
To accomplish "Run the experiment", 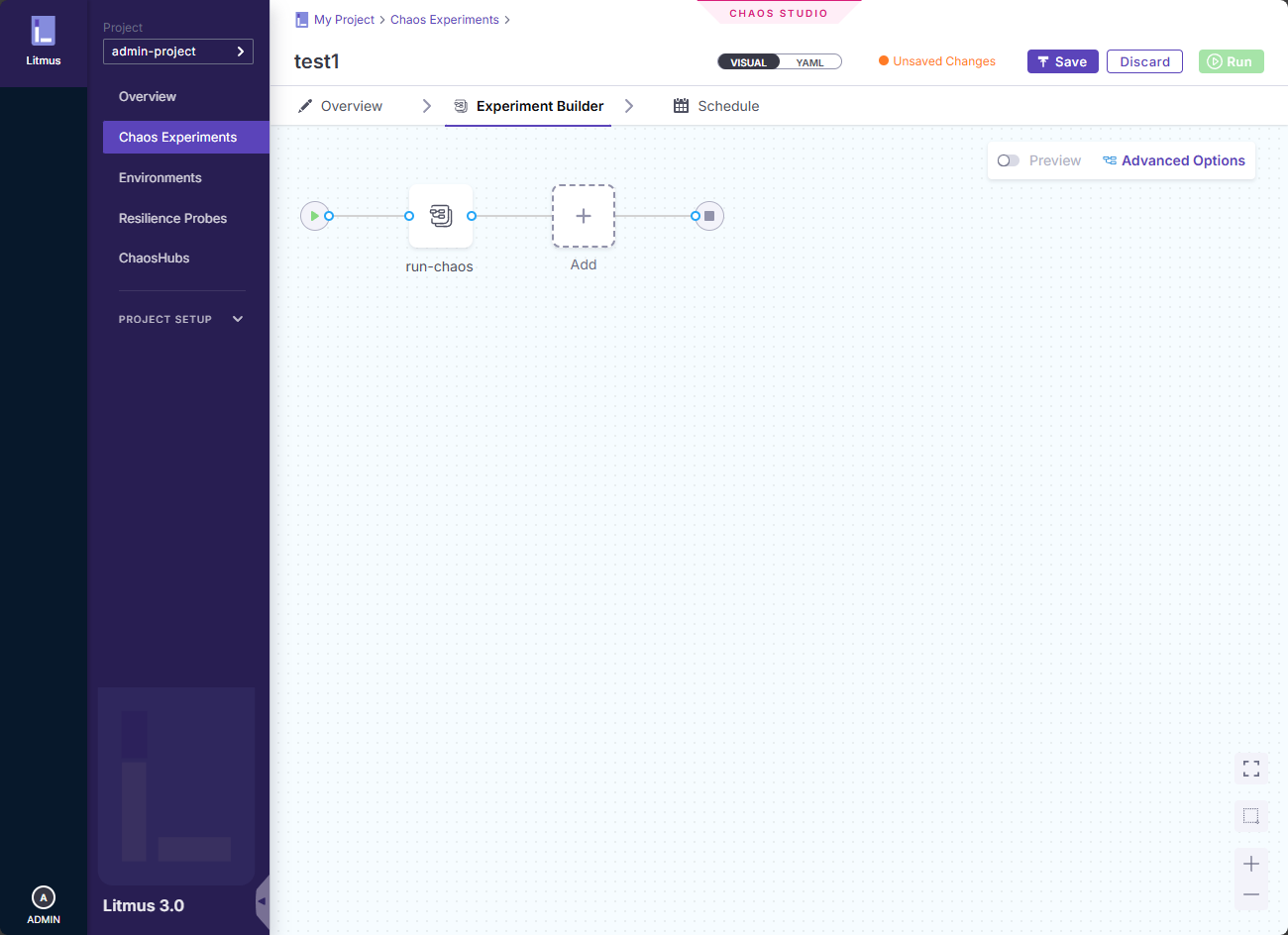I will [x=1232, y=61].
